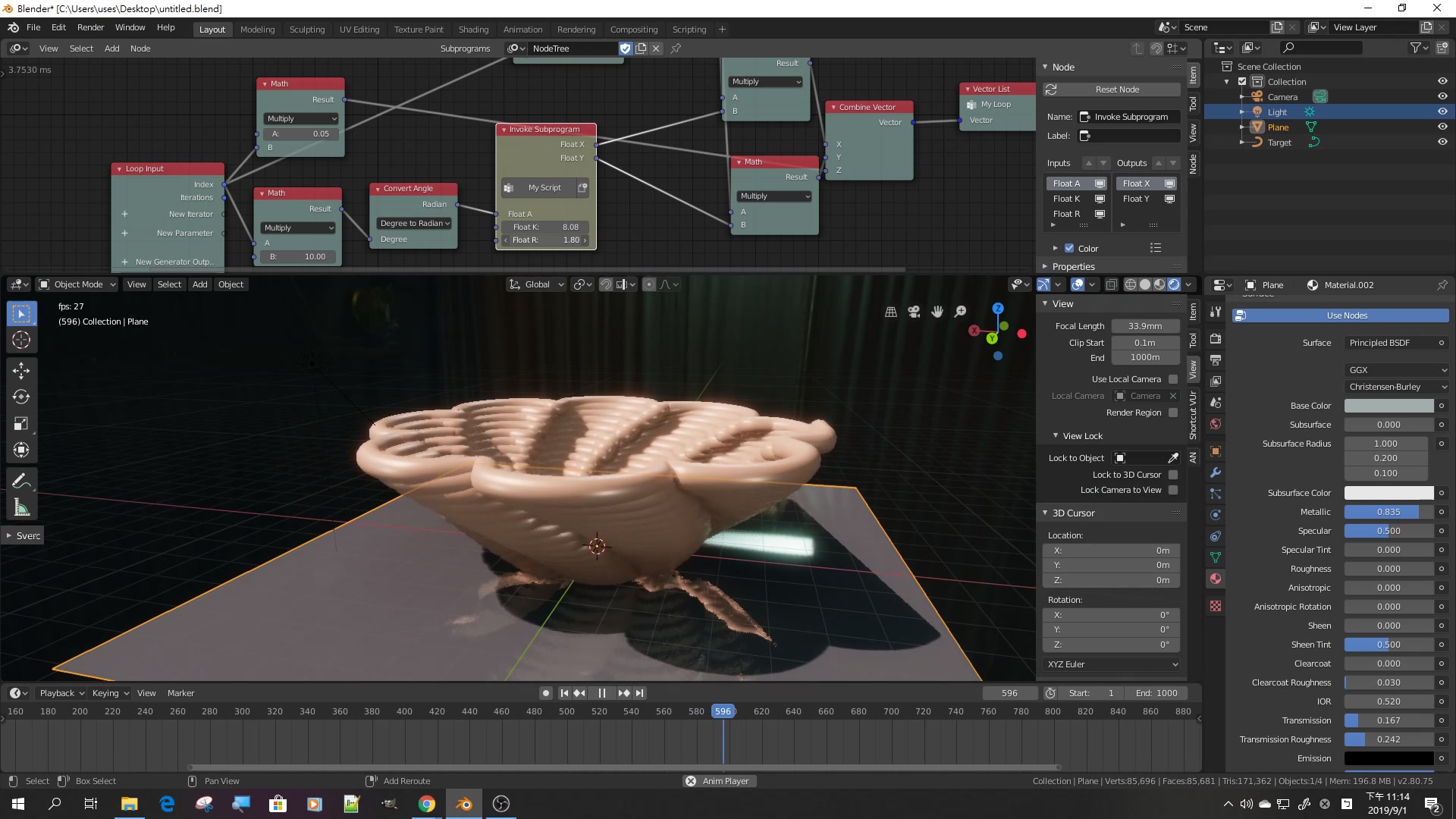Expand the 3D Cursor section

click(x=1046, y=512)
